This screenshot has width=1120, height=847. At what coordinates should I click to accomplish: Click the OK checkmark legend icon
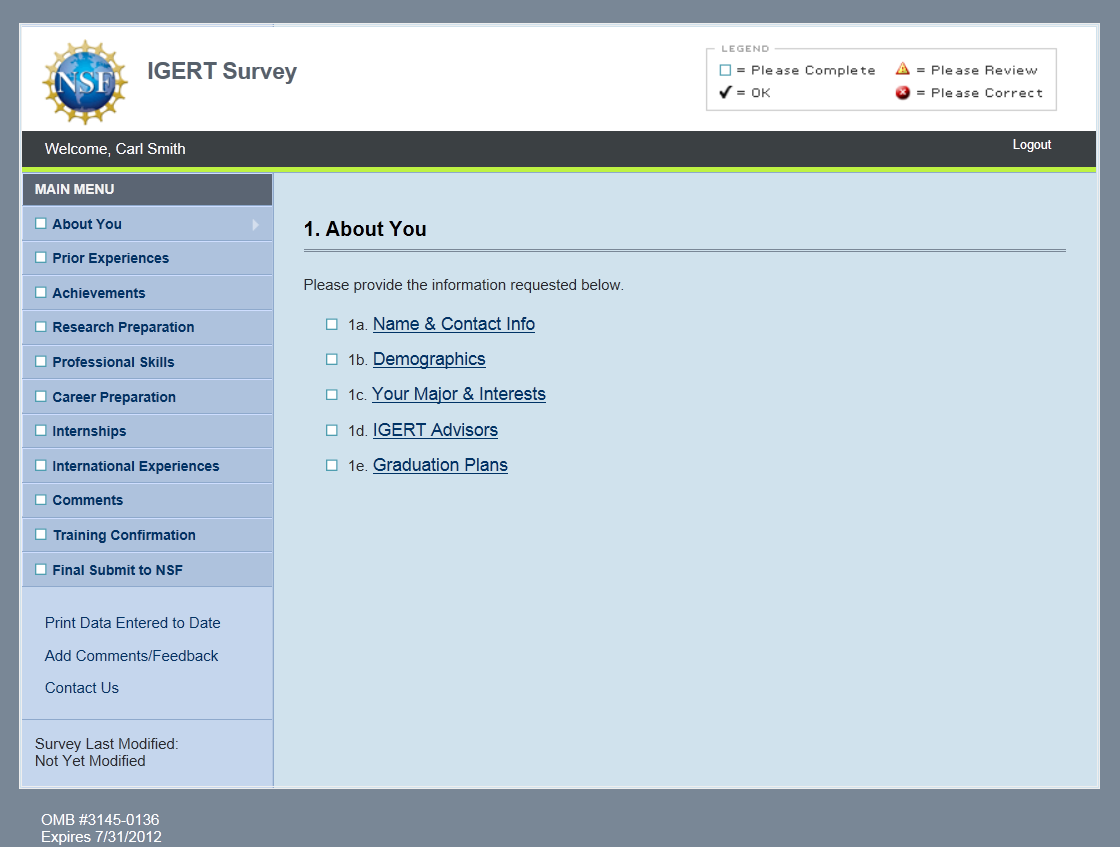[726, 93]
